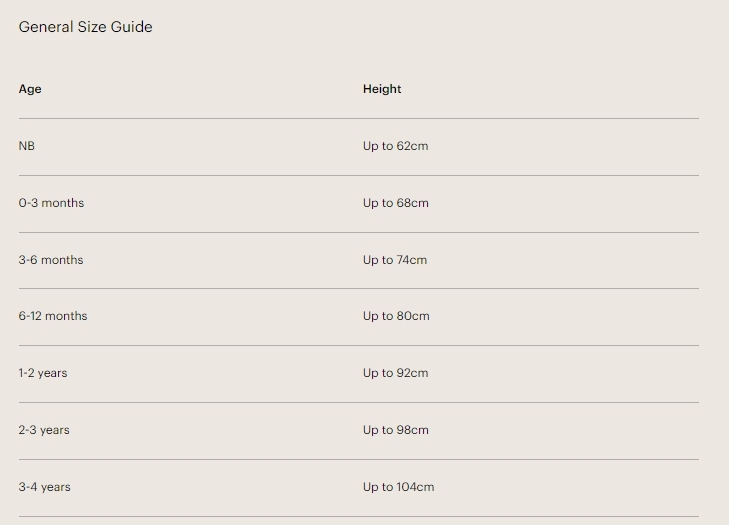Click the Up to 98cm height value
The width and height of the screenshot is (729, 525).
(x=395, y=430)
